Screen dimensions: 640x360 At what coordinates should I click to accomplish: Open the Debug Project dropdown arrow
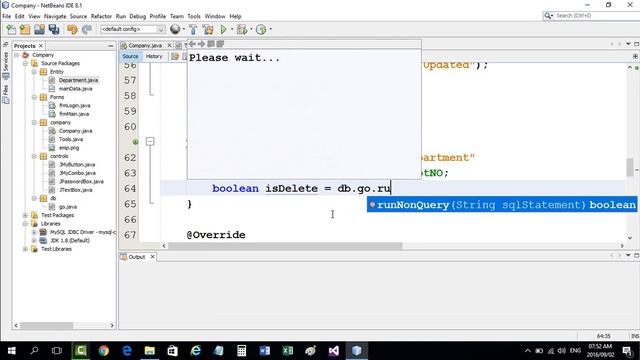[251, 29]
